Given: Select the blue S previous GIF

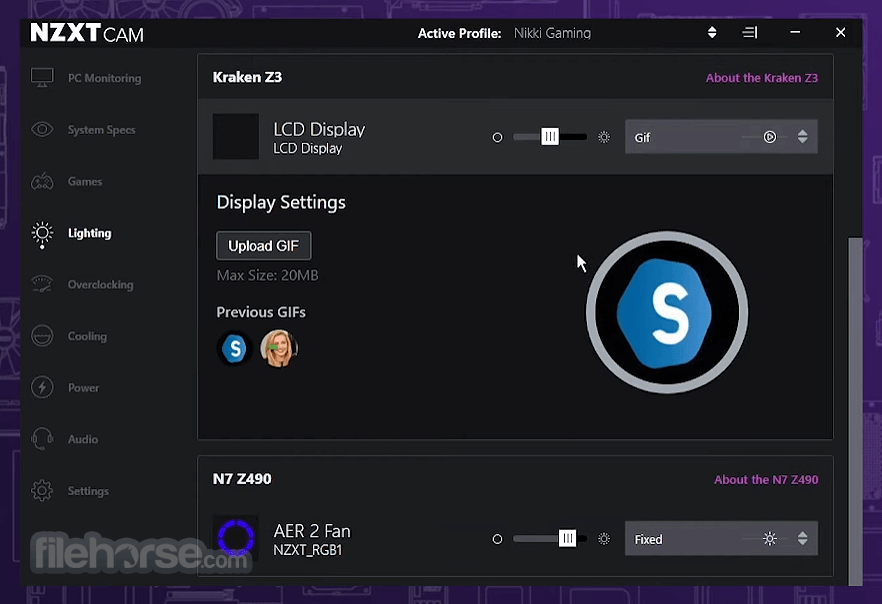Looking at the screenshot, I should tap(235, 349).
